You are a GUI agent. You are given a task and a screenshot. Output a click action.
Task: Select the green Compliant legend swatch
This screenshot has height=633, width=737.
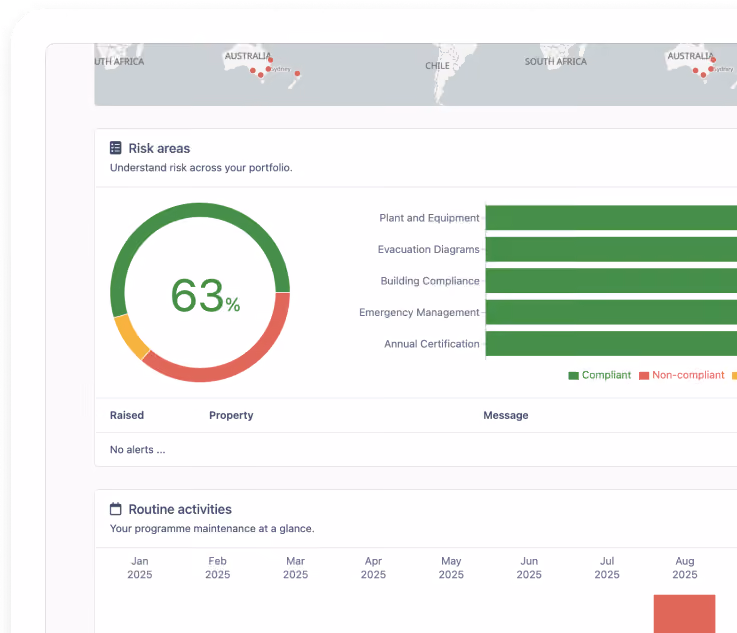(573, 375)
